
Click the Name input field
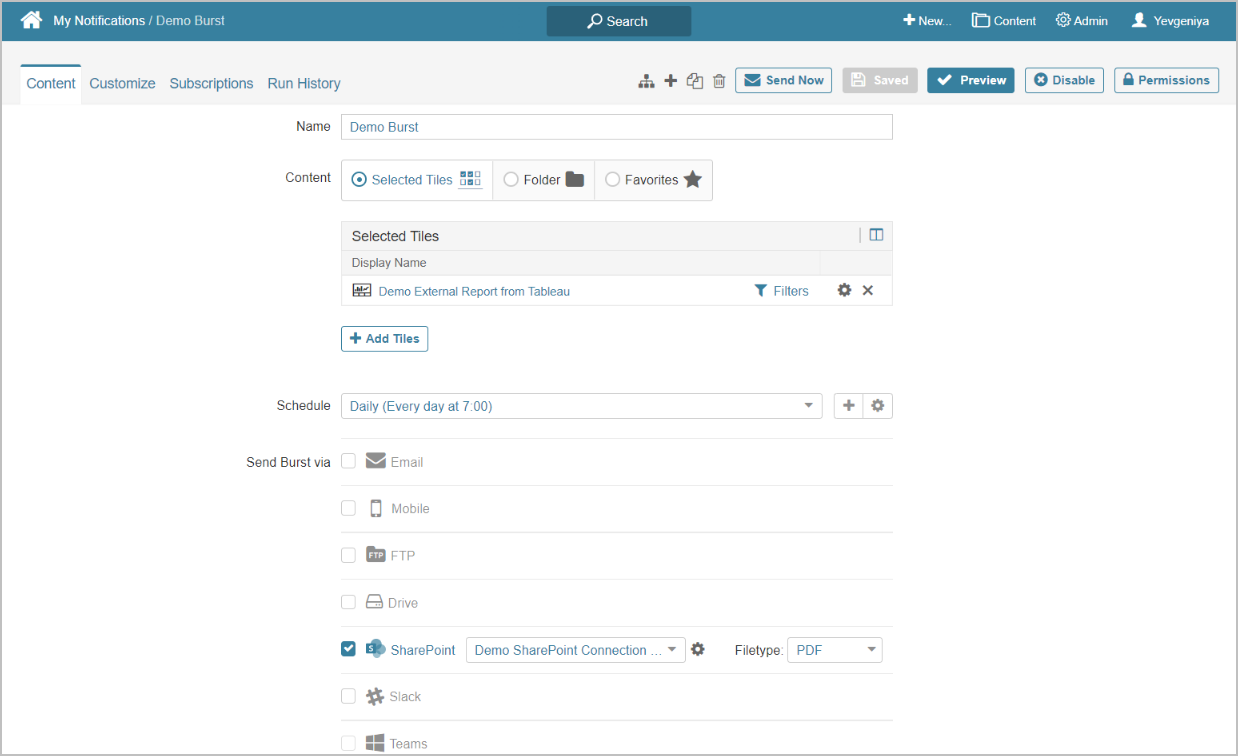[616, 127]
